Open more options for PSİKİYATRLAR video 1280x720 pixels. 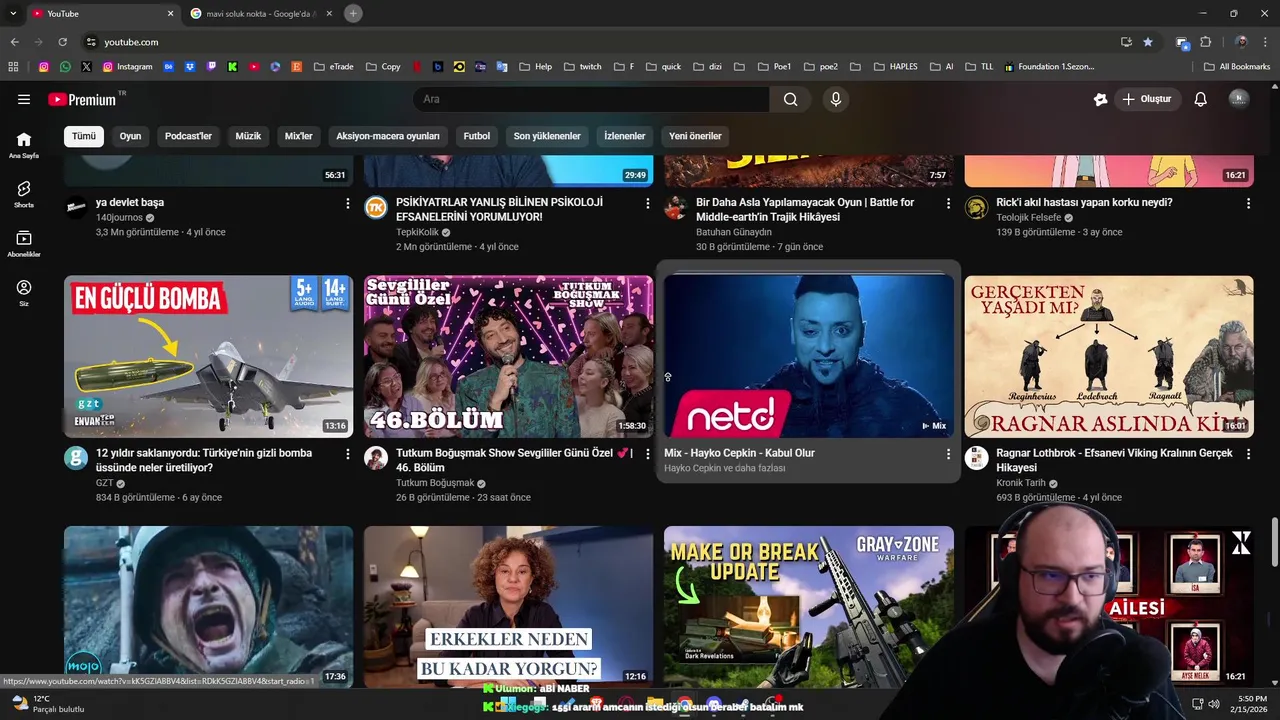point(648,203)
